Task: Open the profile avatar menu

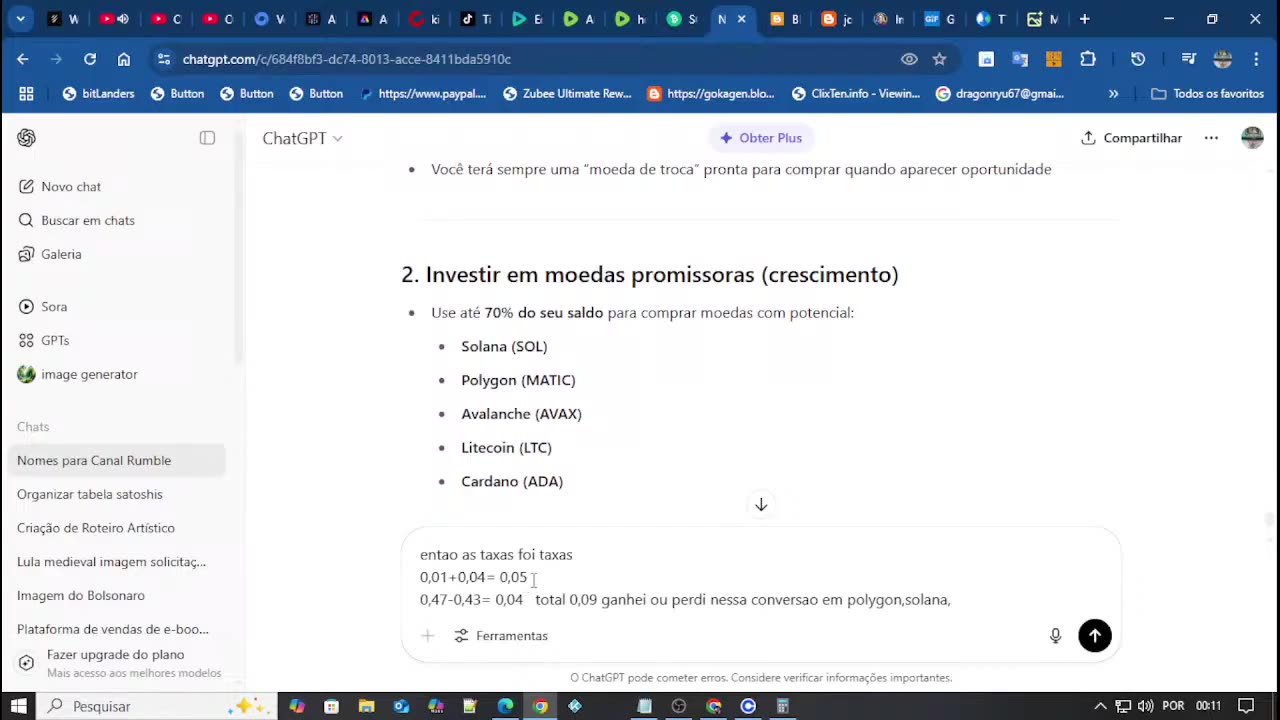Action: pos(1252,138)
